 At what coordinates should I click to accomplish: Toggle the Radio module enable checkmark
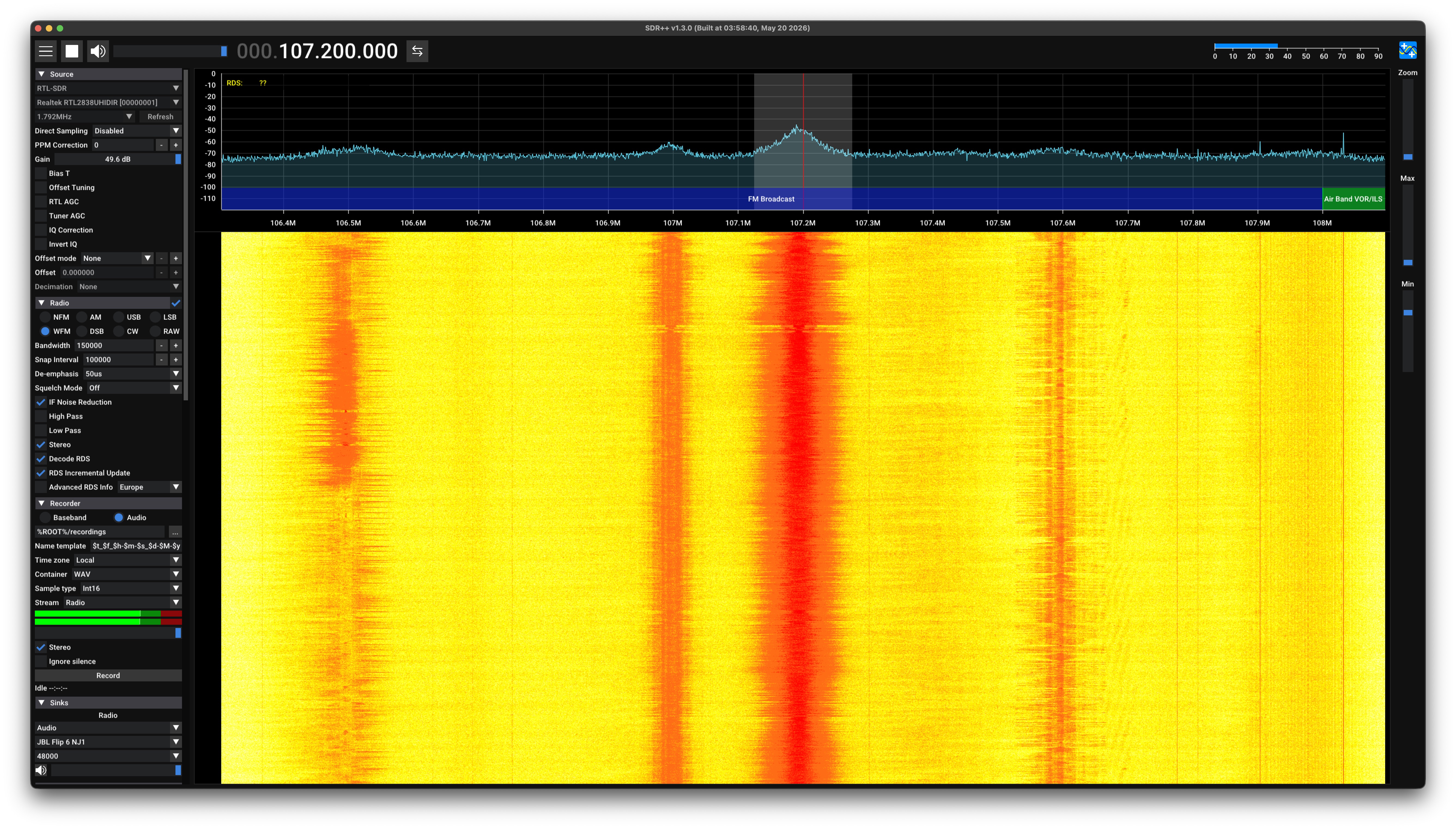coord(176,303)
